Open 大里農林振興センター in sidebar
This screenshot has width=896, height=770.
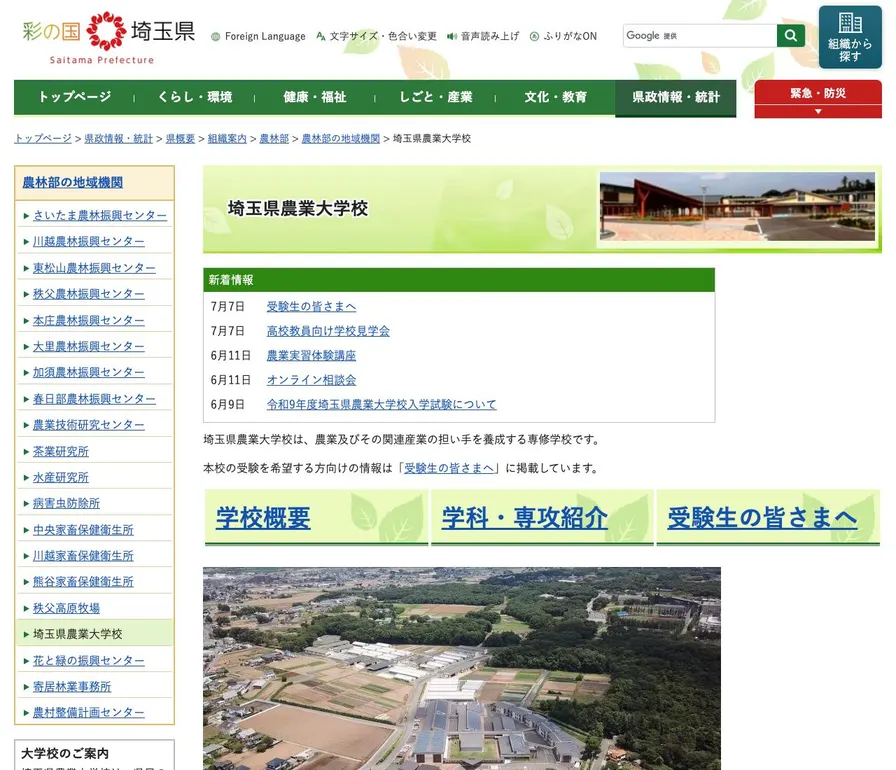(x=89, y=346)
